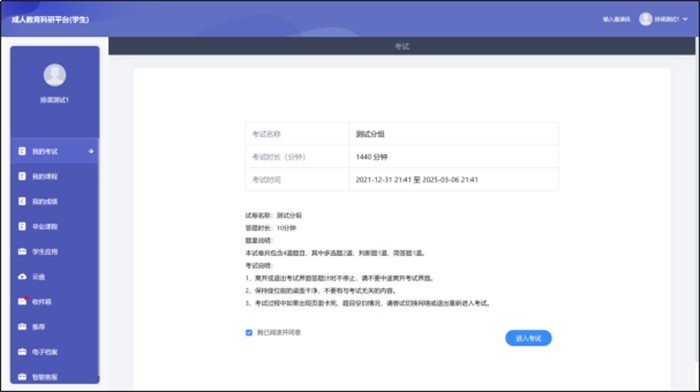
Task: Click the 收件箱 envelope icon
Action: click(22, 301)
